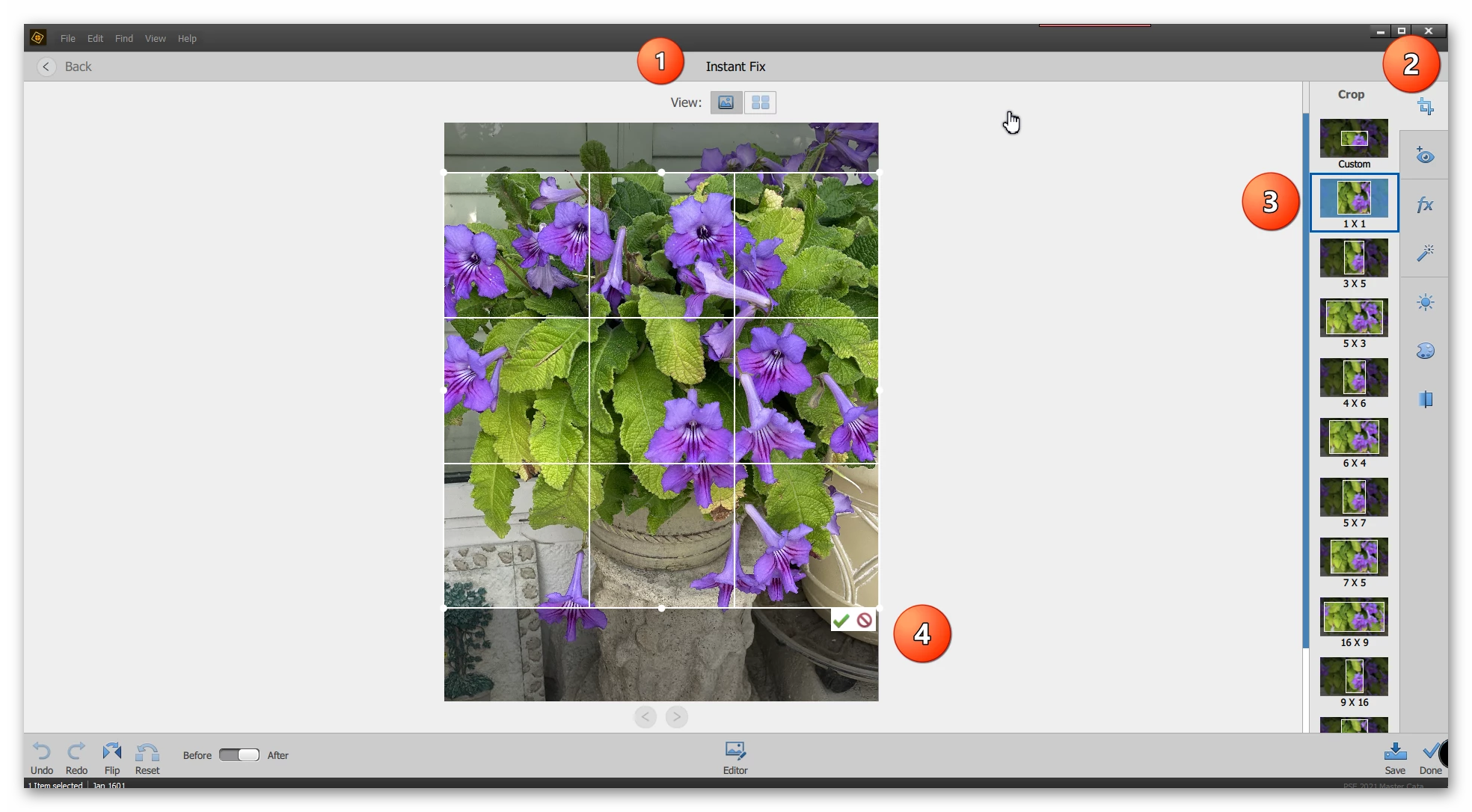The image size is (1472, 812).
Task: Open the Clarity adjustment icon
Action: click(1425, 399)
